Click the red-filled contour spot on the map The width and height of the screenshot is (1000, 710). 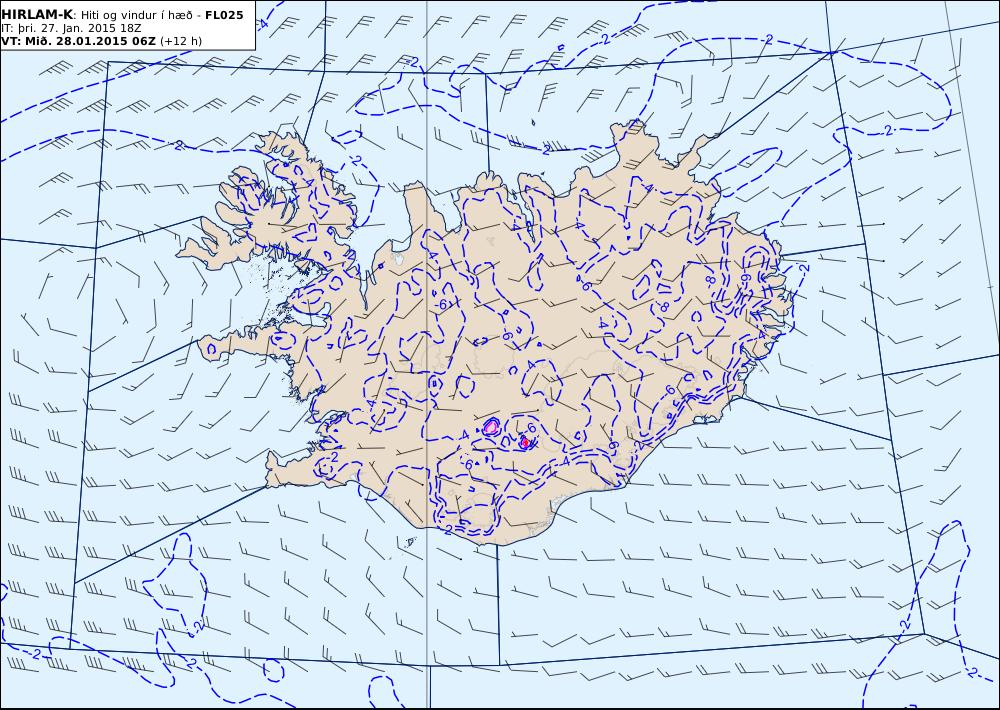coord(525,441)
